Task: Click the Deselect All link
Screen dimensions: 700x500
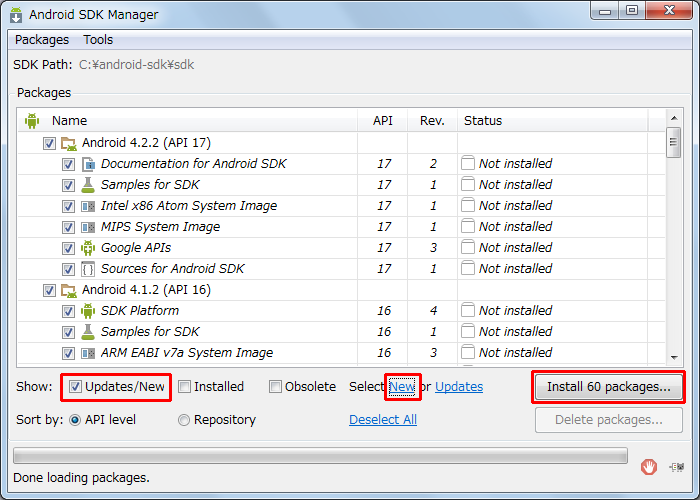Action: coord(383,420)
